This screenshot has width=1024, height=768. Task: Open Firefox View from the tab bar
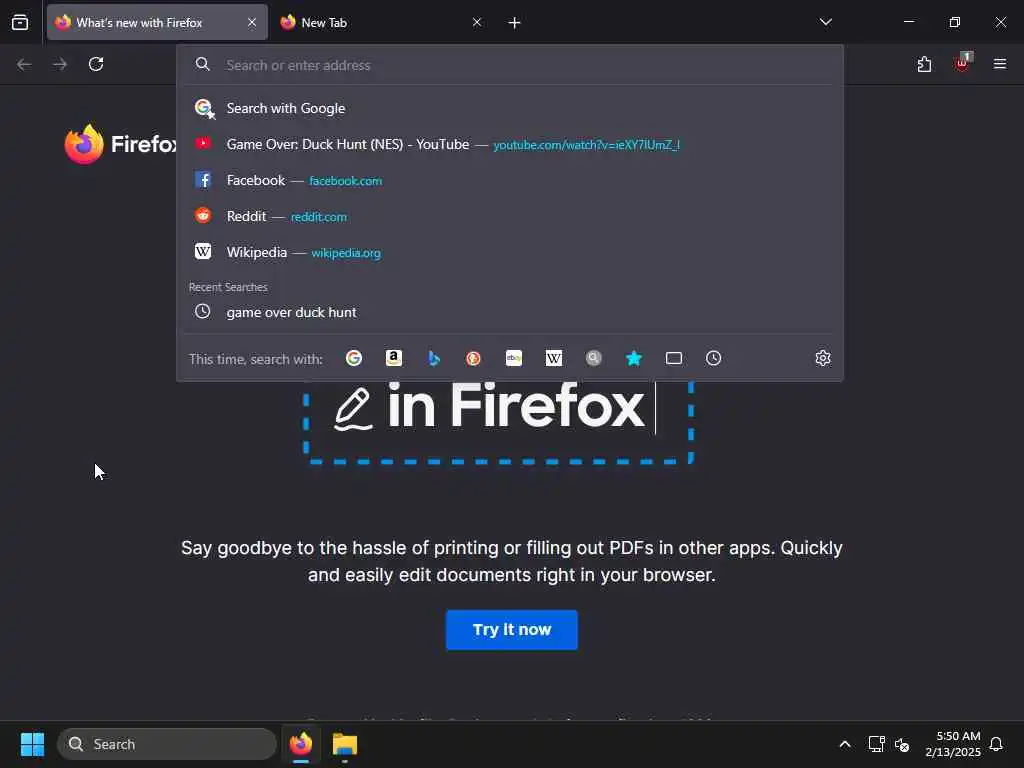click(20, 22)
